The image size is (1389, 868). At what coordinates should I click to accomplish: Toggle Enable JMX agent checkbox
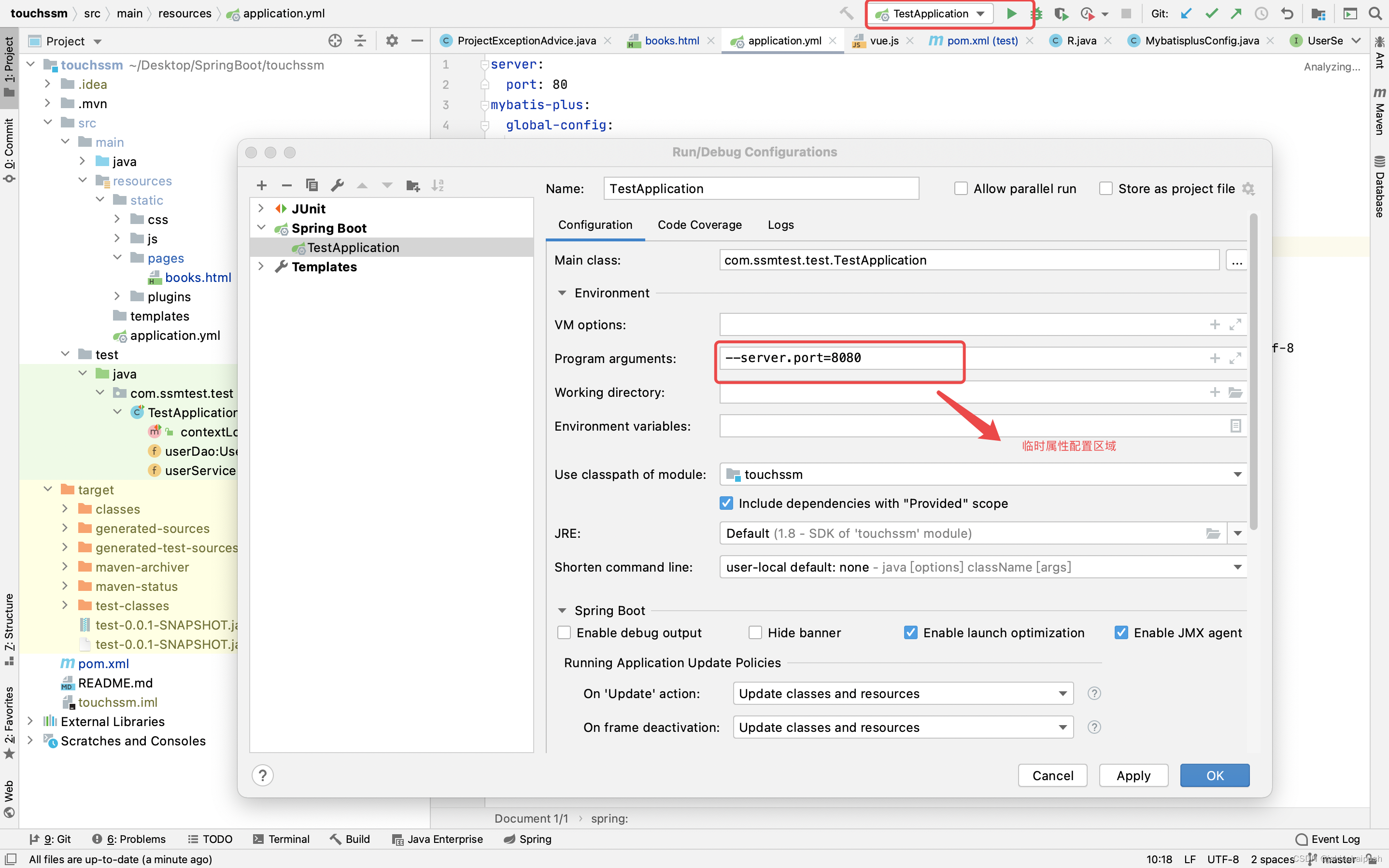[x=1121, y=632]
